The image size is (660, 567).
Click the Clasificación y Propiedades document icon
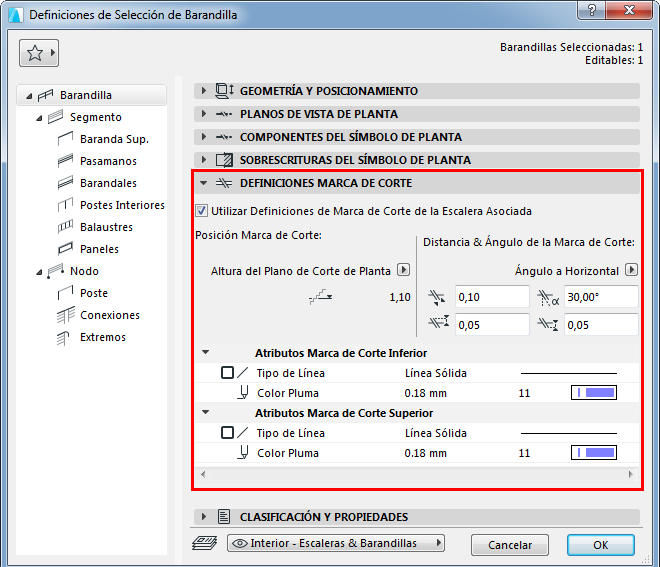[224, 516]
